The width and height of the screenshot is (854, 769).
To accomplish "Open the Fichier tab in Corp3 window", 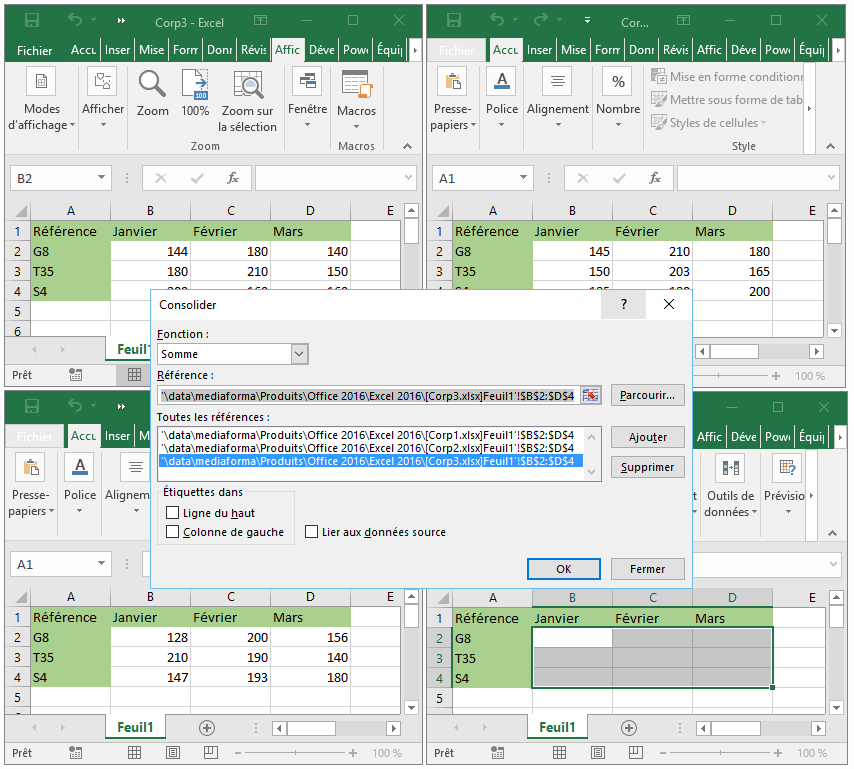I will click(x=35, y=50).
